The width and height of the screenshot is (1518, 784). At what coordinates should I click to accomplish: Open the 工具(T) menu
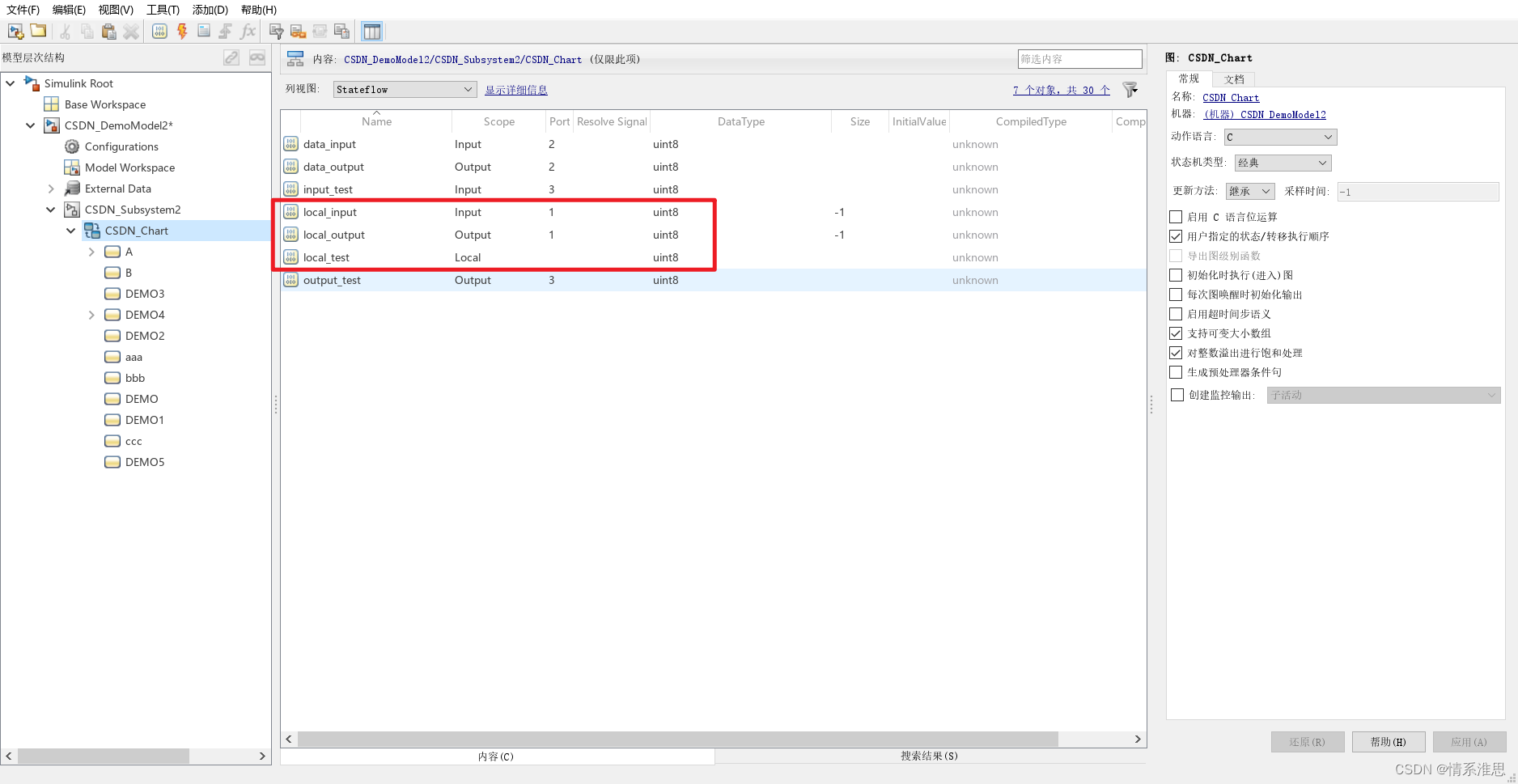coord(163,10)
